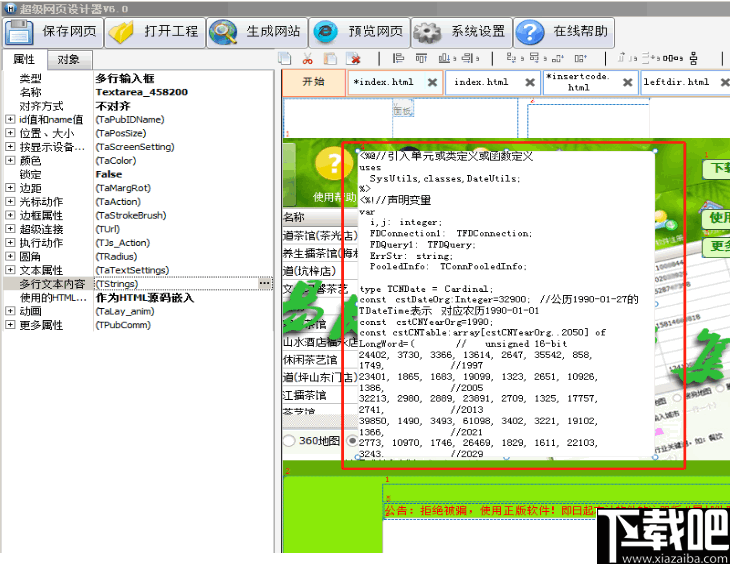This screenshot has width=732, height=564.
Task: Open the 开始 start tab
Action: point(313,83)
